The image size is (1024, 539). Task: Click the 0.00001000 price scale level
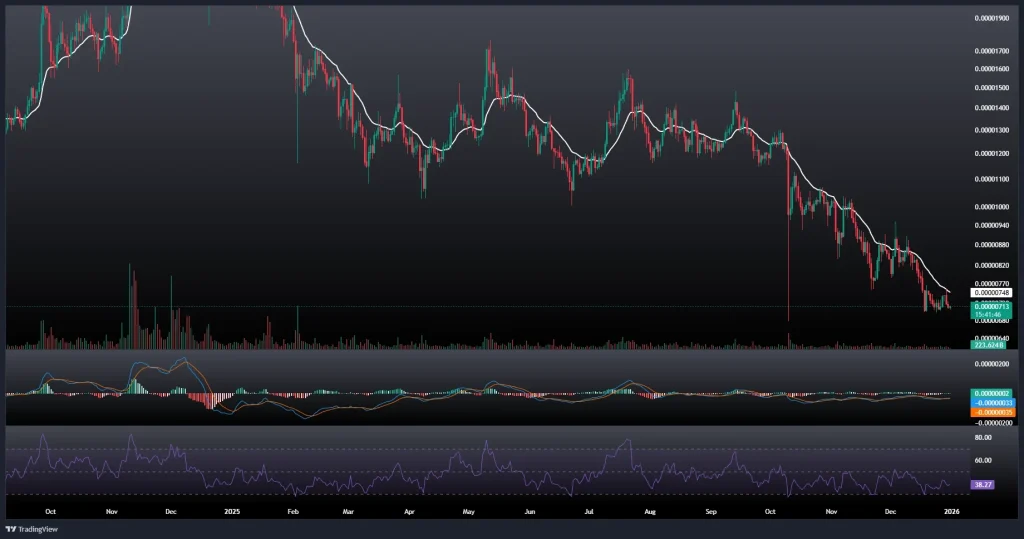pos(991,206)
